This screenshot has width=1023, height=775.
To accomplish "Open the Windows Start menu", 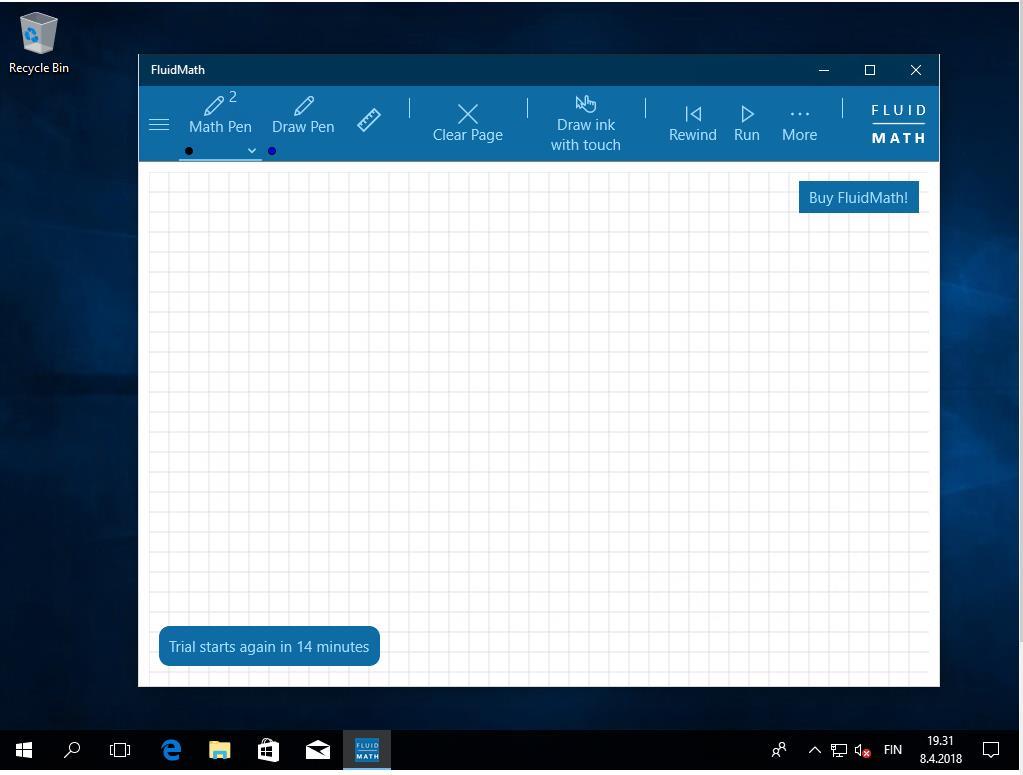I will pos(24,750).
